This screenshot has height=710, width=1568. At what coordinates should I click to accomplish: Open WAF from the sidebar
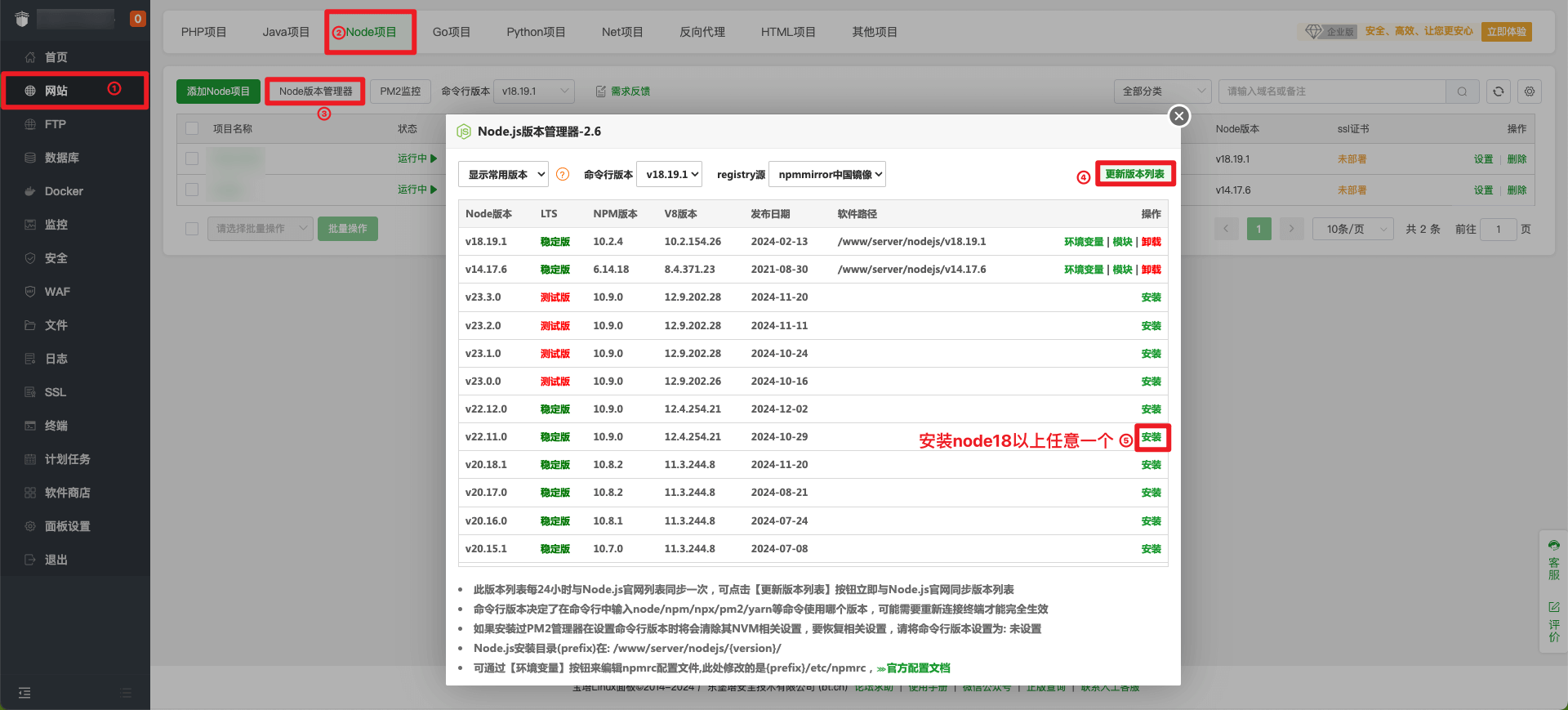57,292
